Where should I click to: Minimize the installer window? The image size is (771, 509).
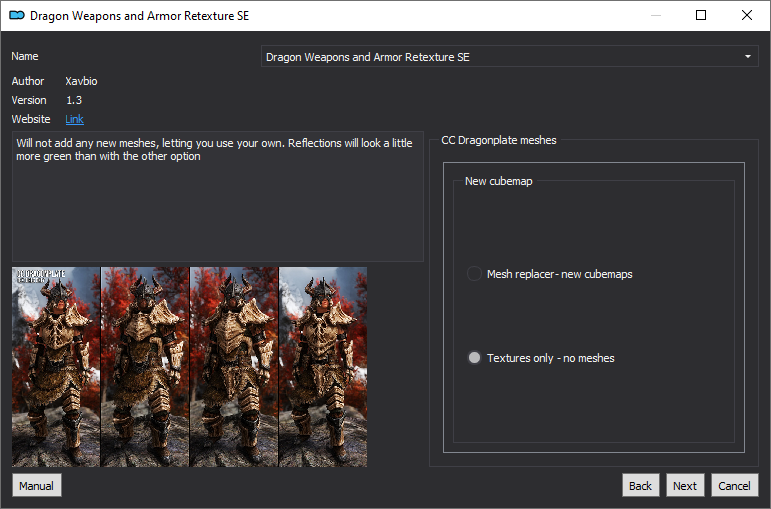(x=655, y=15)
